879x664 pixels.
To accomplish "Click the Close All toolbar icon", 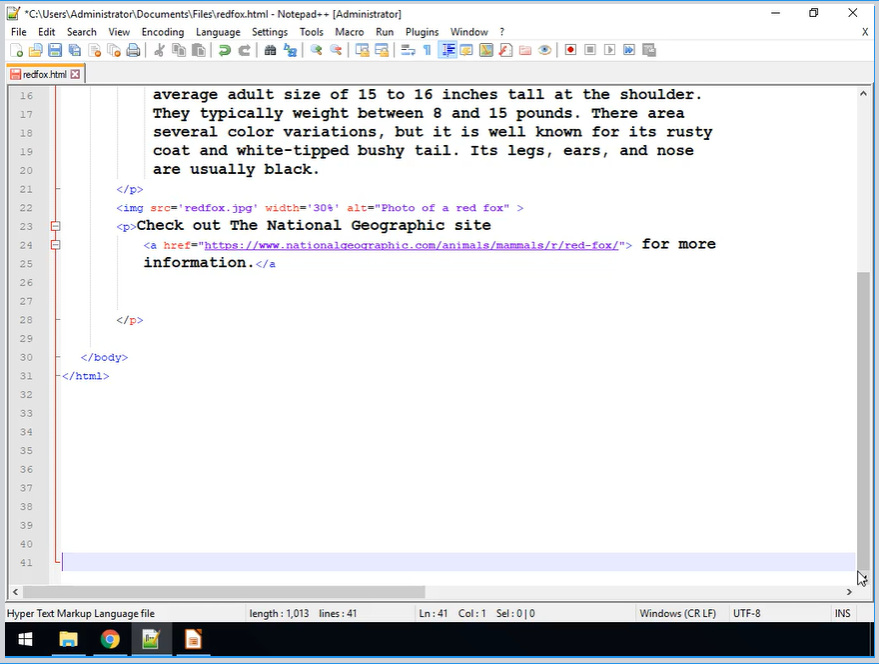I will pyautogui.click(x=114, y=50).
